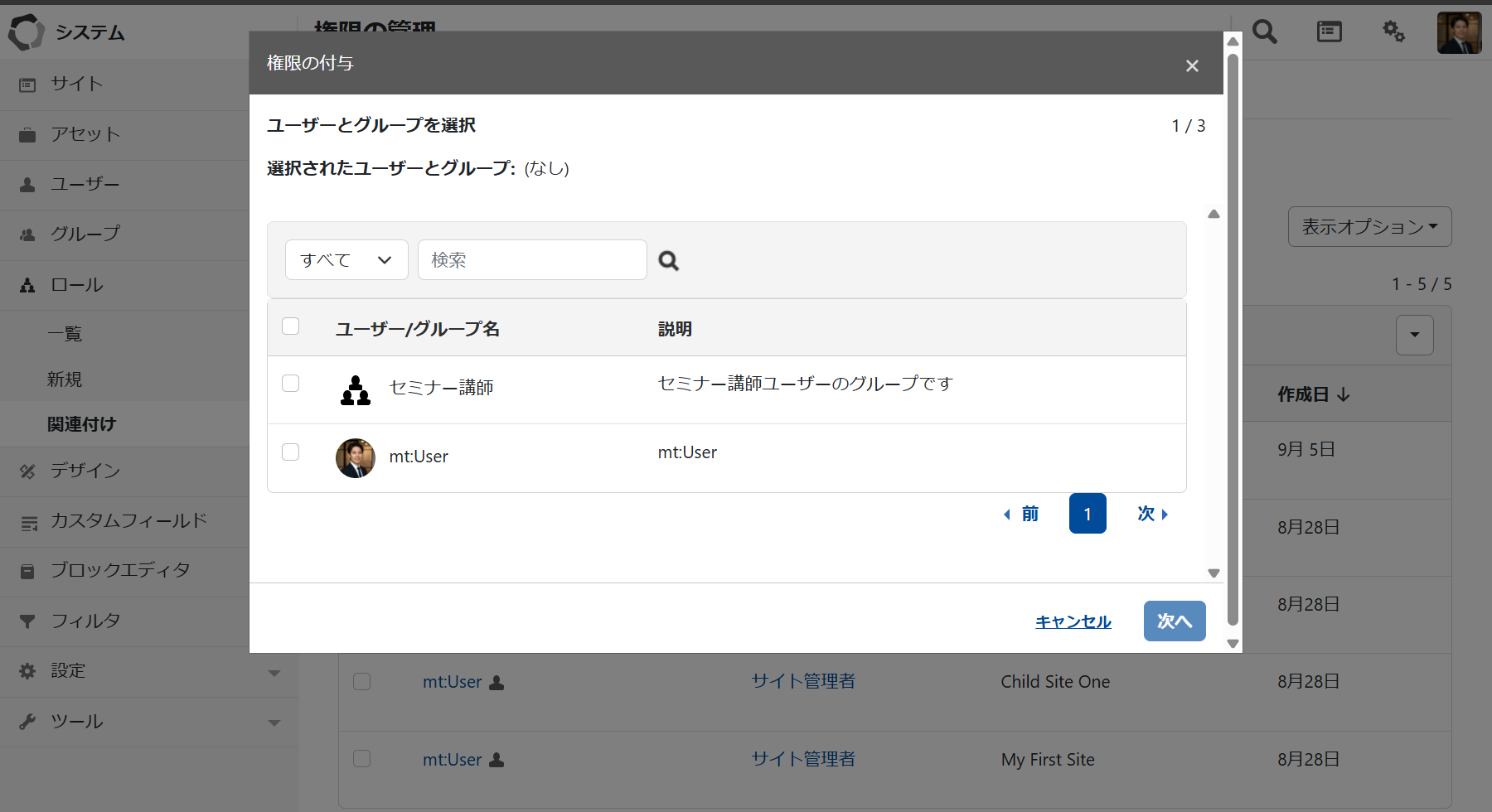Check the セミナー講師 row checkbox
1492x812 pixels.
291,384
